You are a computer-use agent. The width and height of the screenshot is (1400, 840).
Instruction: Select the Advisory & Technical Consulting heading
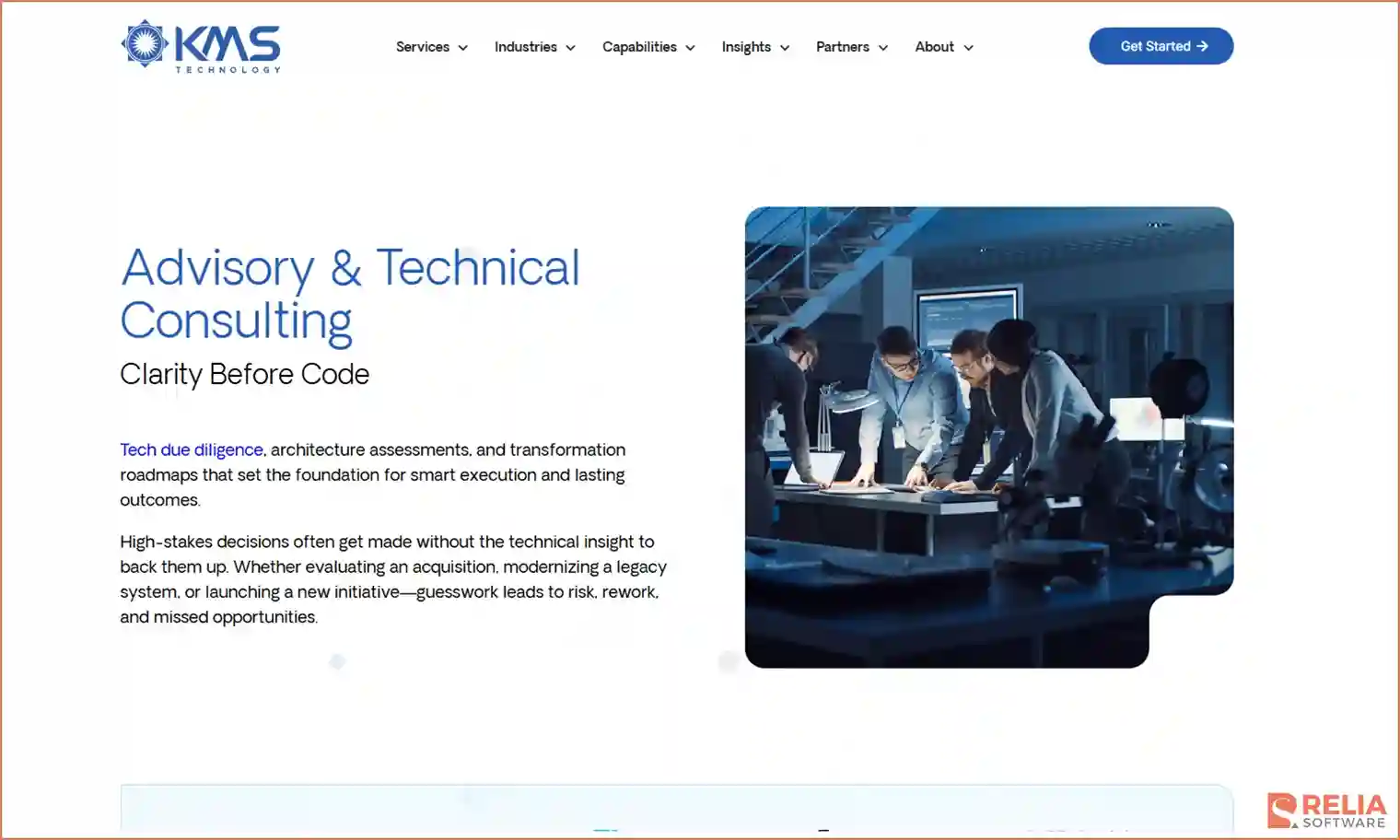[350, 294]
